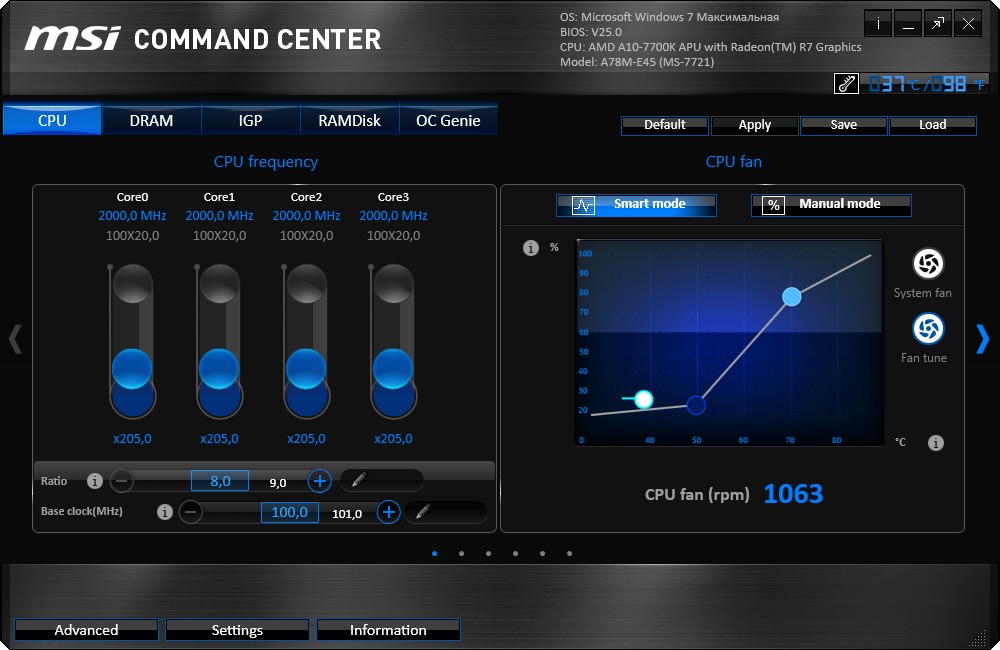Click the temperature readout 037°C/098°F
This screenshot has height=650, width=1000.
click(x=927, y=84)
